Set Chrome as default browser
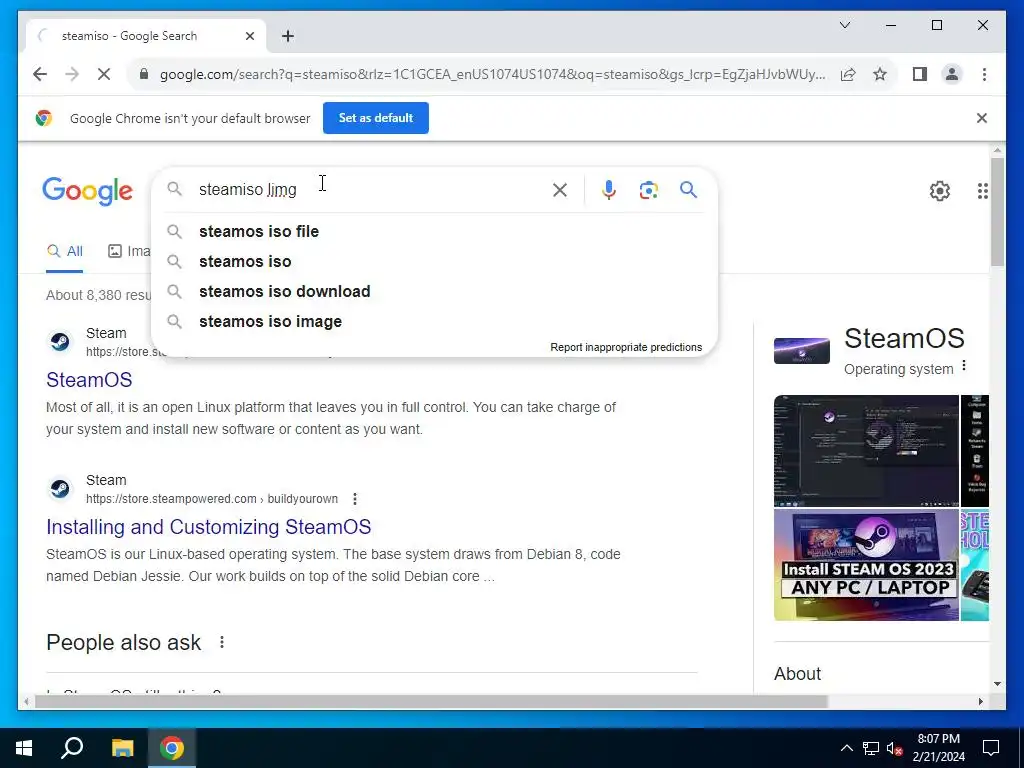1024x768 pixels. tap(376, 118)
